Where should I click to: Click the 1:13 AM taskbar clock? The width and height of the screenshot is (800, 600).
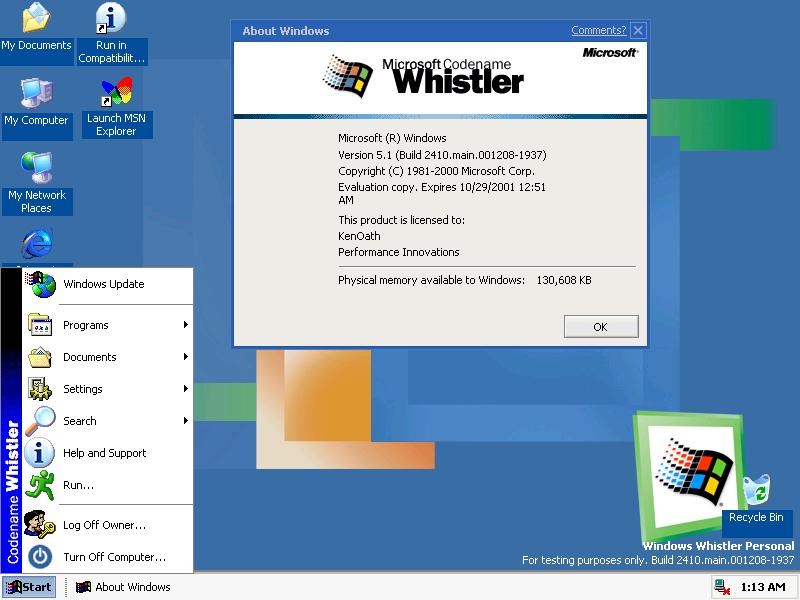point(763,587)
